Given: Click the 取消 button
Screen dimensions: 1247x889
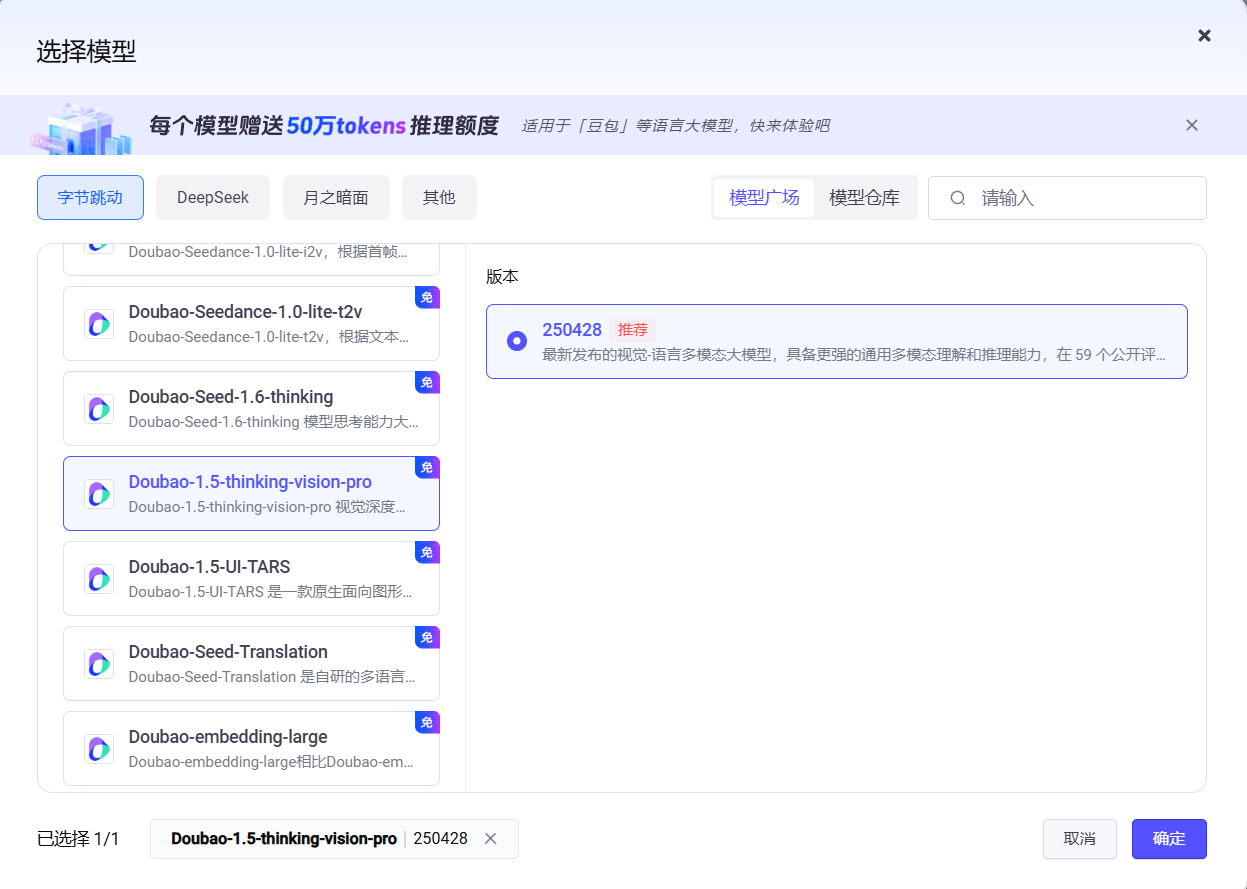Looking at the screenshot, I should 1079,839.
